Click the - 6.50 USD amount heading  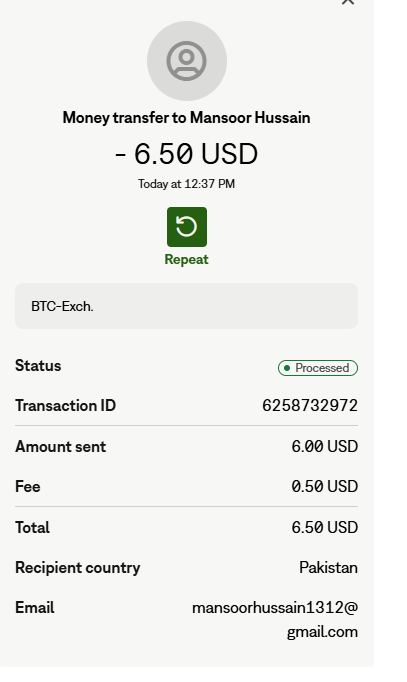click(187, 154)
